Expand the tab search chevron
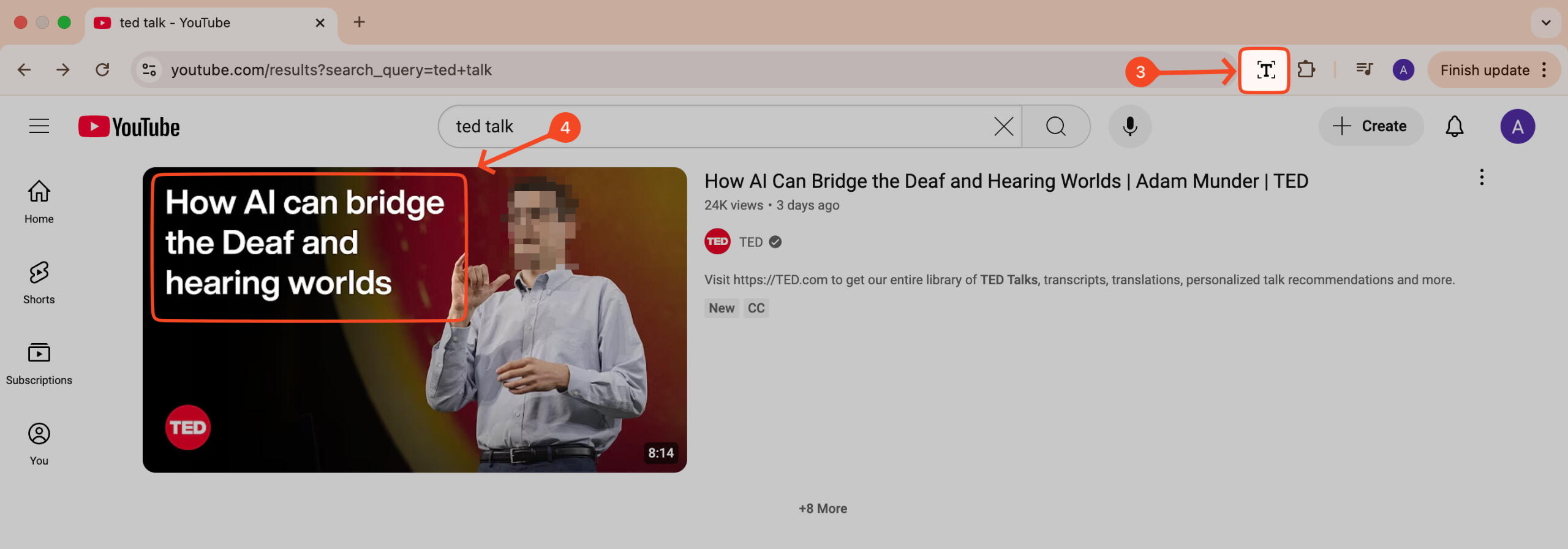This screenshot has height=549, width=1568. 1545,23
